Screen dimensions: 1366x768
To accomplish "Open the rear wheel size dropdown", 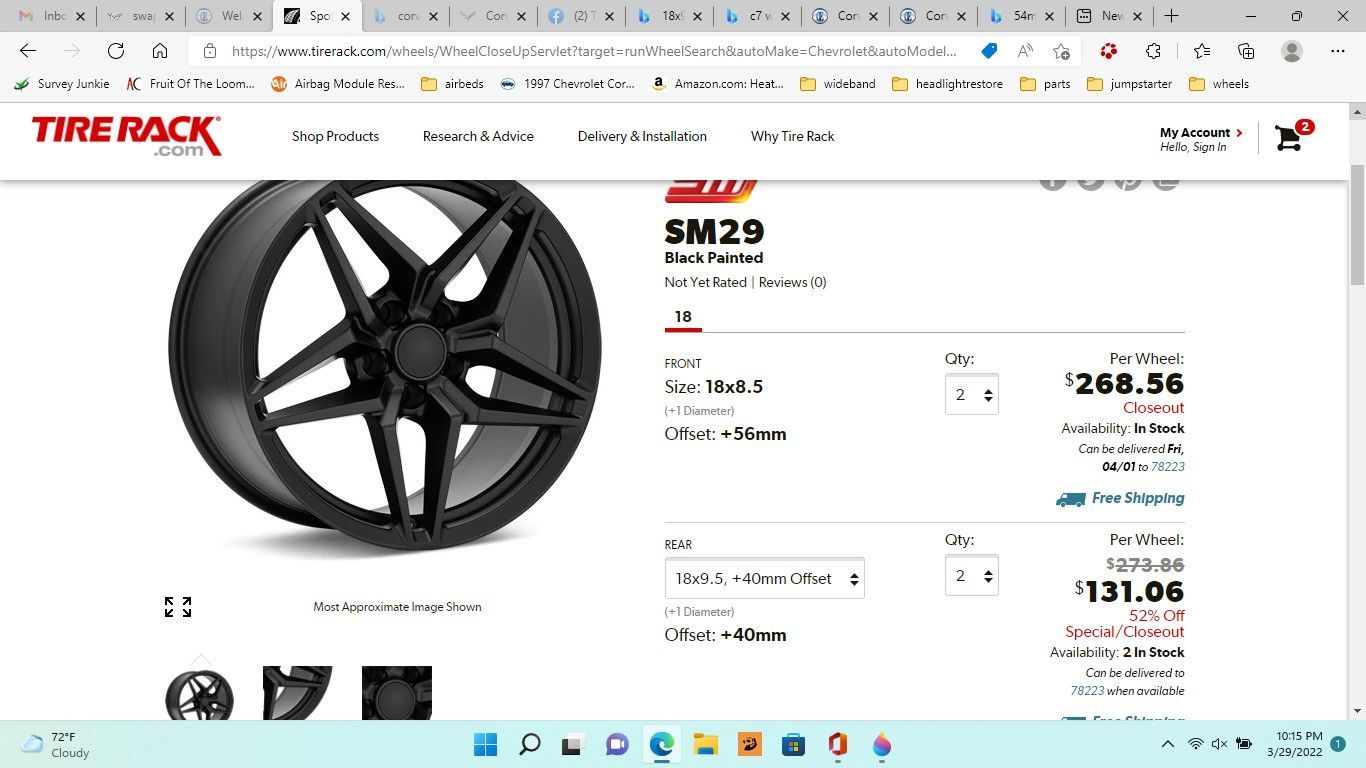I will click(x=765, y=579).
